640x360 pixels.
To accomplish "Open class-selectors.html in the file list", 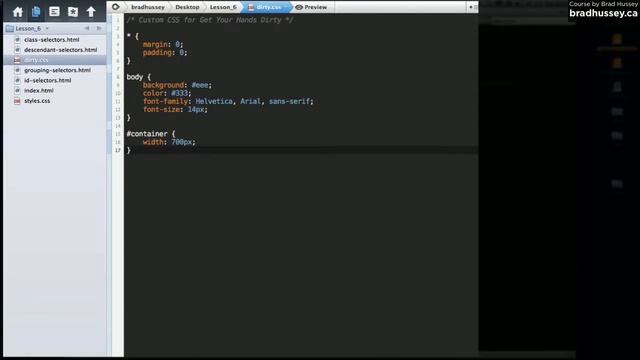I will (52, 40).
